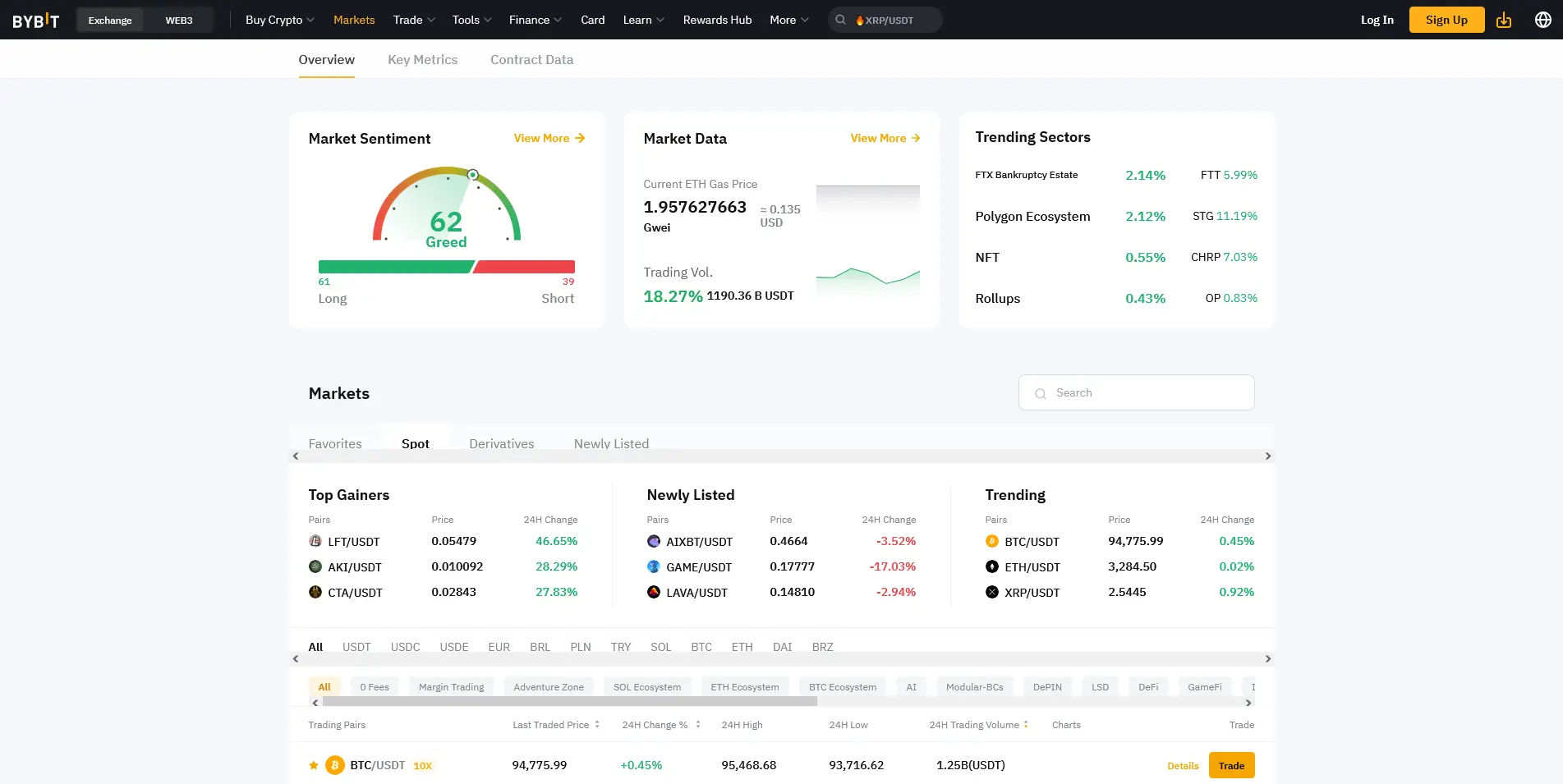Click the Bybit logo
Viewport: 1563px width, 784px height.
(x=36, y=21)
